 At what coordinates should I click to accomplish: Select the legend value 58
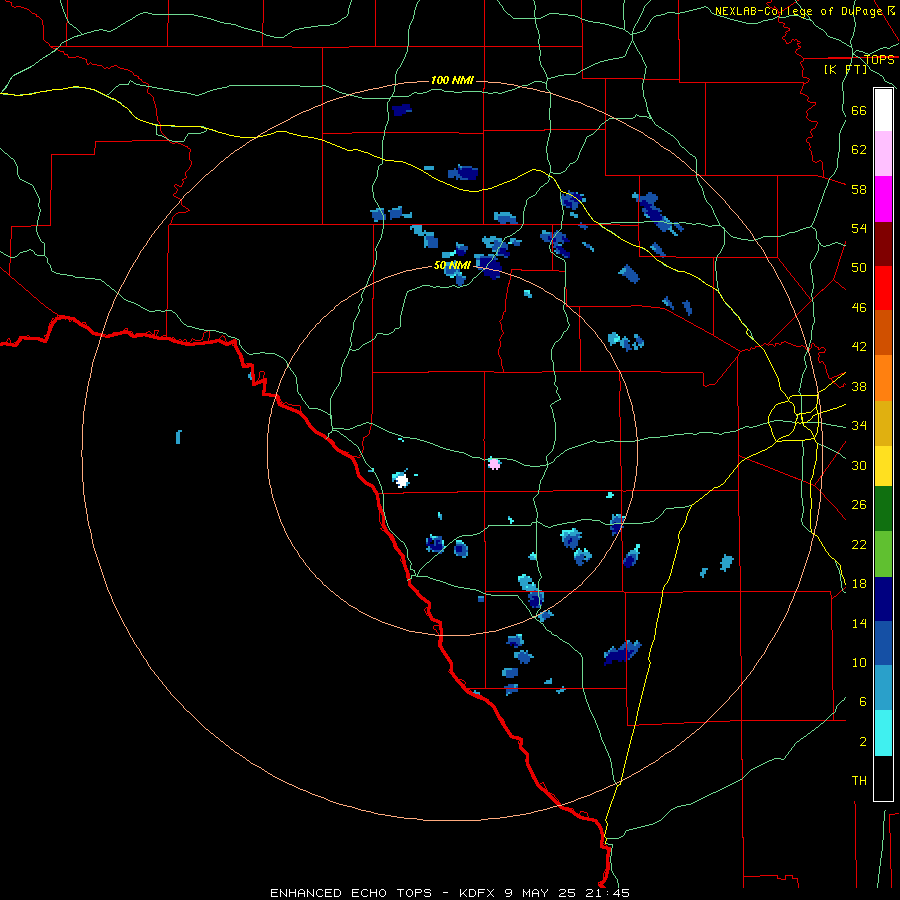click(859, 189)
